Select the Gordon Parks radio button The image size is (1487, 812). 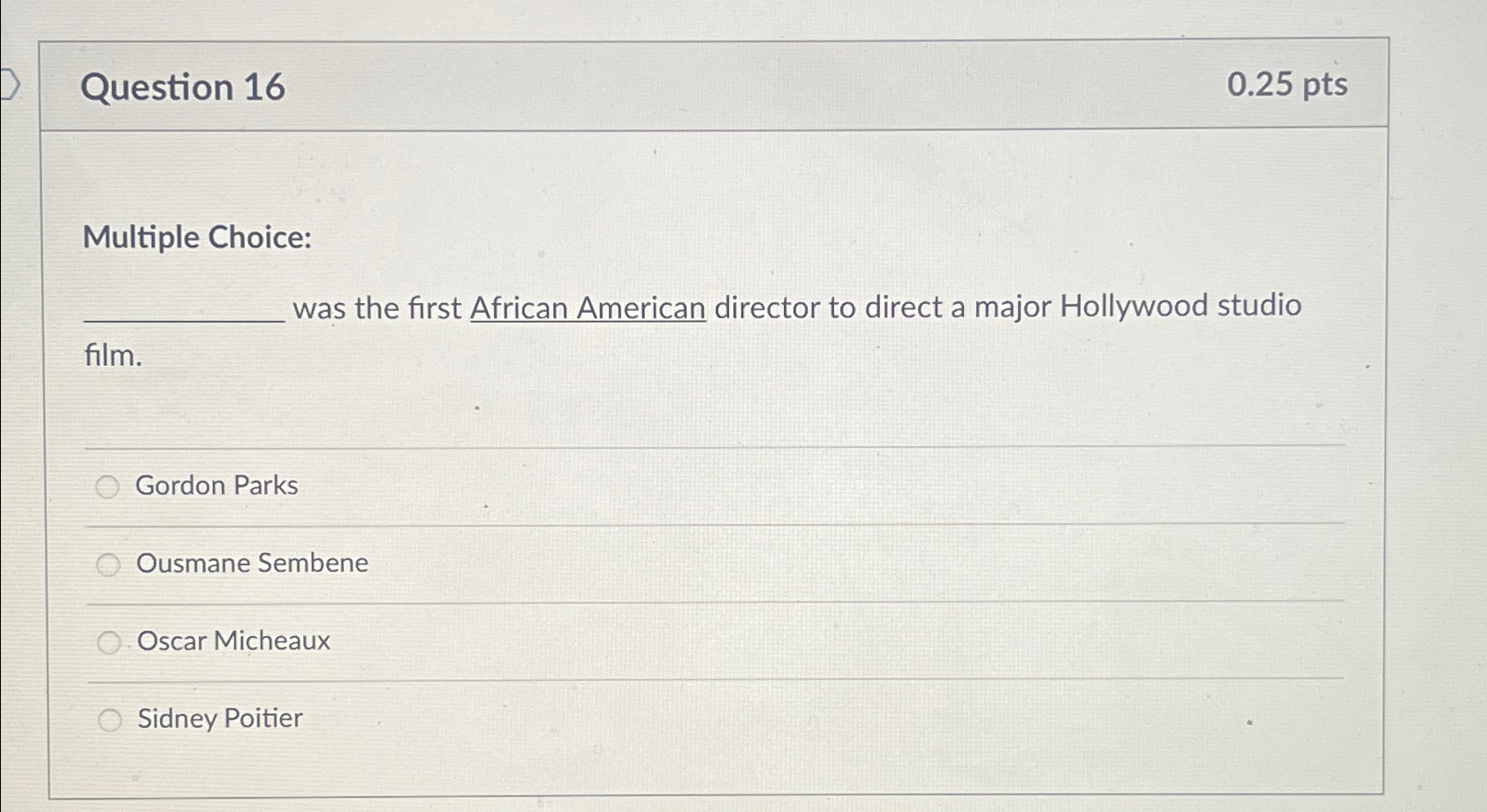(110, 487)
